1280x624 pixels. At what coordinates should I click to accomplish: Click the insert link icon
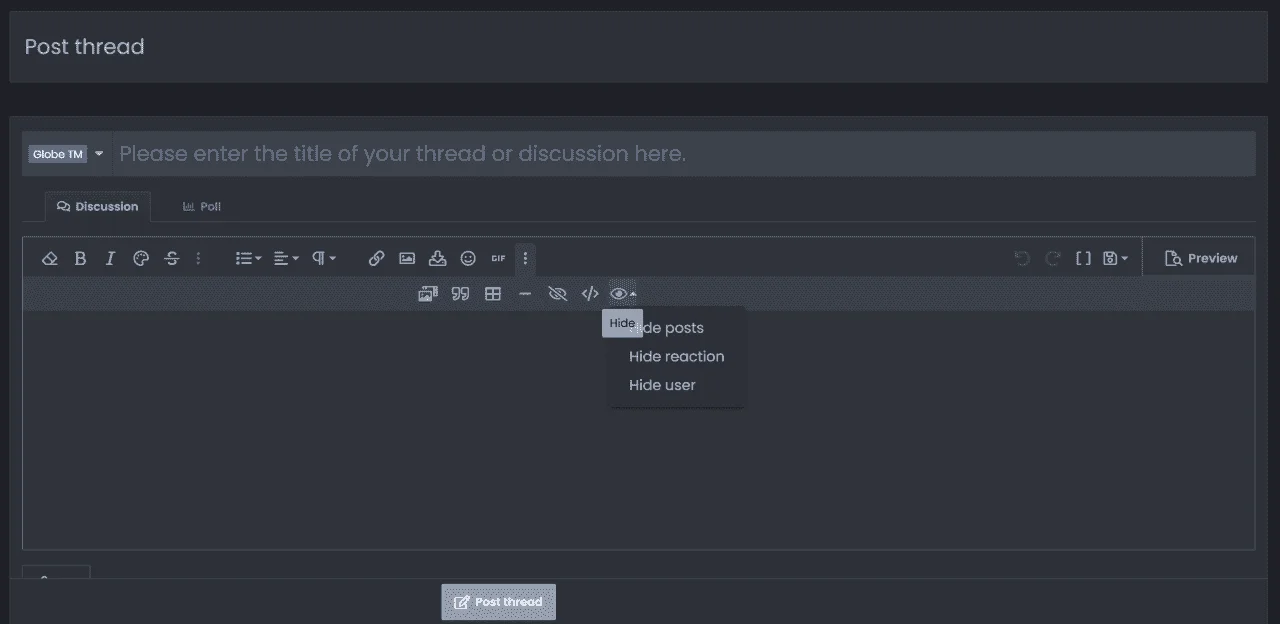[x=376, y=258]
